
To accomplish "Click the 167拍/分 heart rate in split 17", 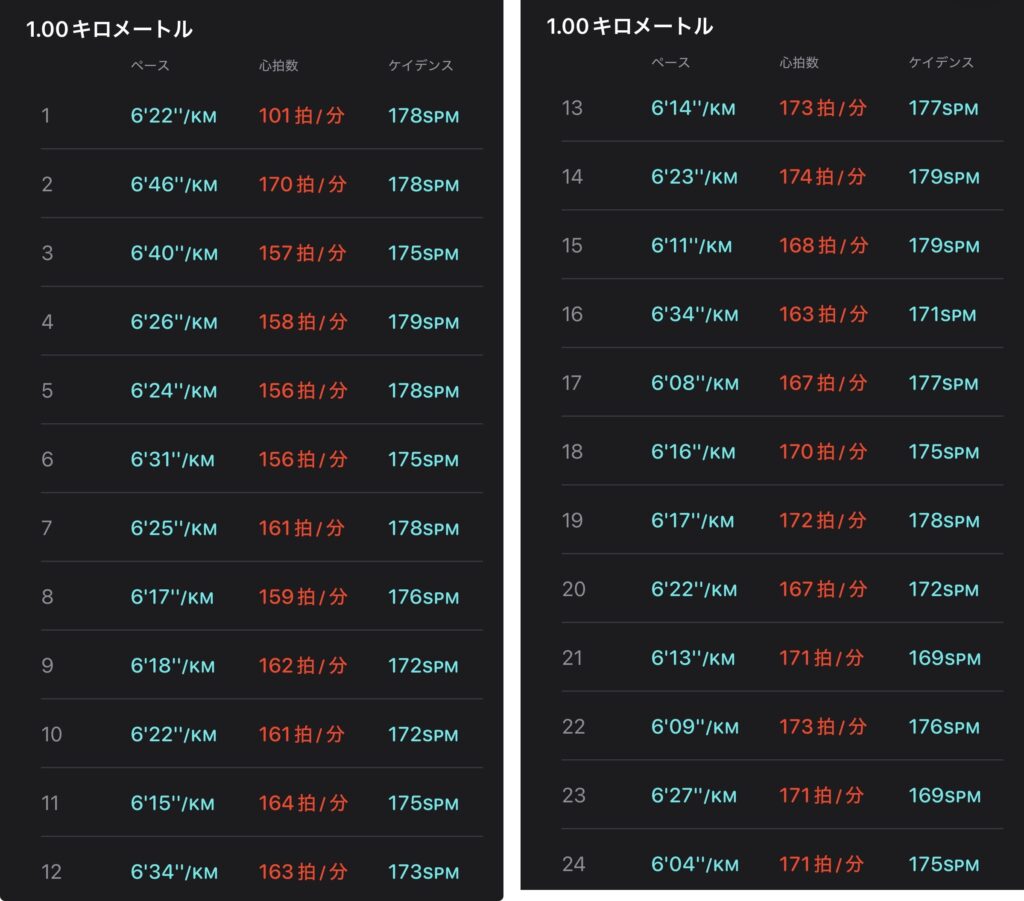I will pos(823,383).
